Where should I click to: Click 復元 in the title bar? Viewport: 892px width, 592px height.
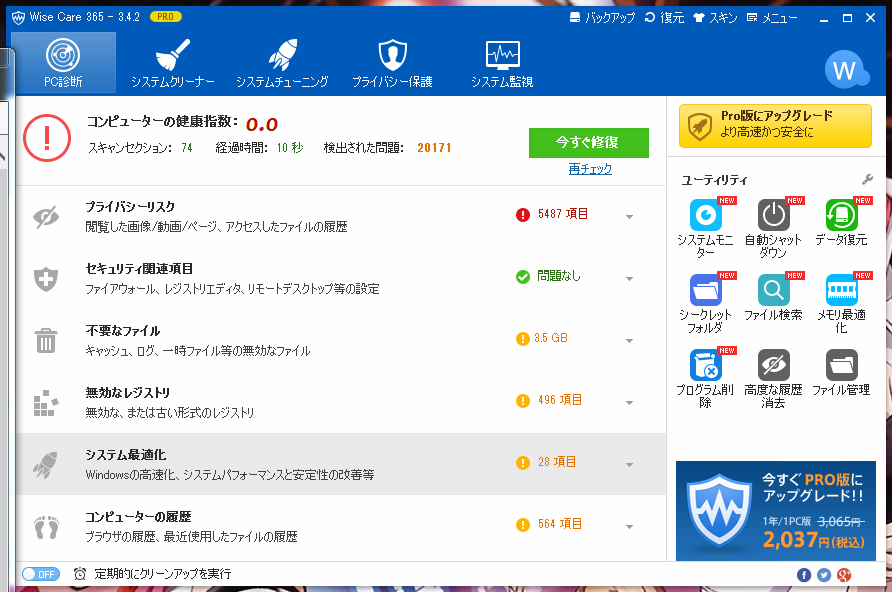pyautogui.click(x=664, y=18)
